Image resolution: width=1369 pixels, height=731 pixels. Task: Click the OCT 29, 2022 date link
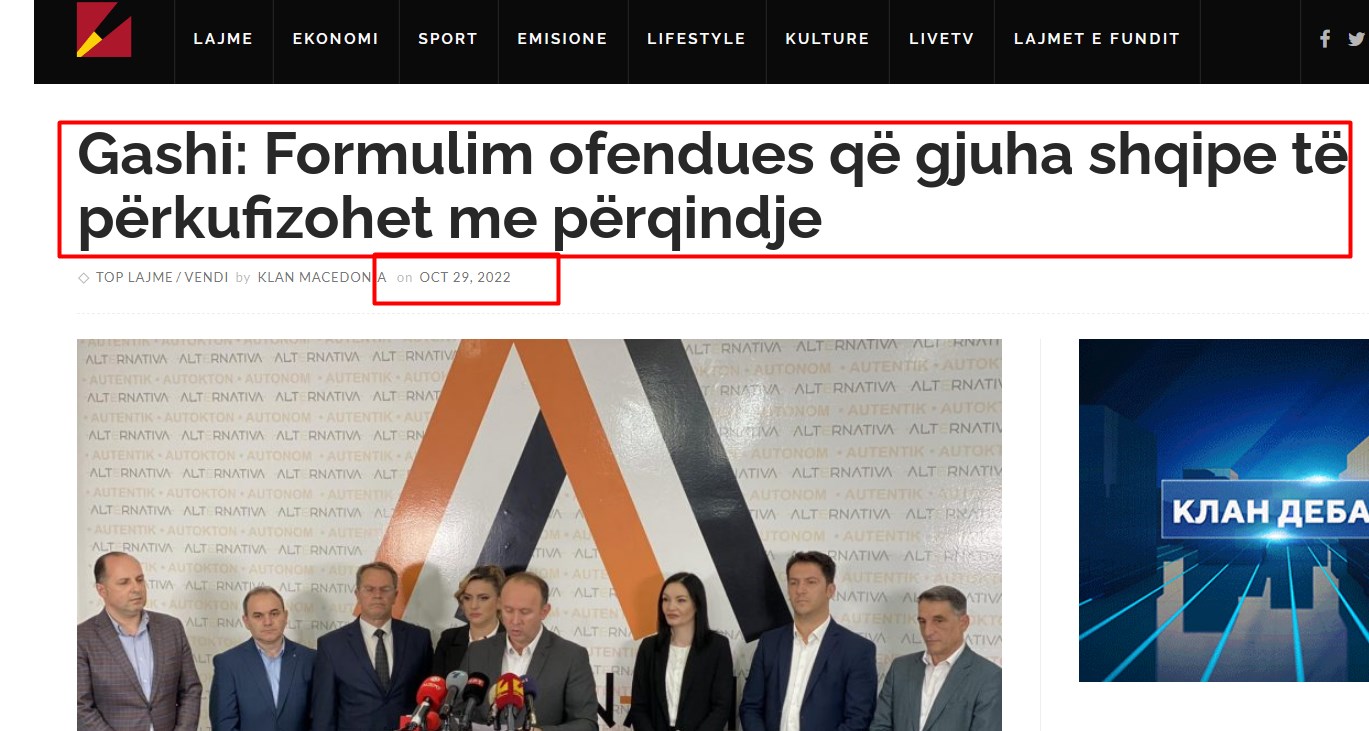point(465,277)
